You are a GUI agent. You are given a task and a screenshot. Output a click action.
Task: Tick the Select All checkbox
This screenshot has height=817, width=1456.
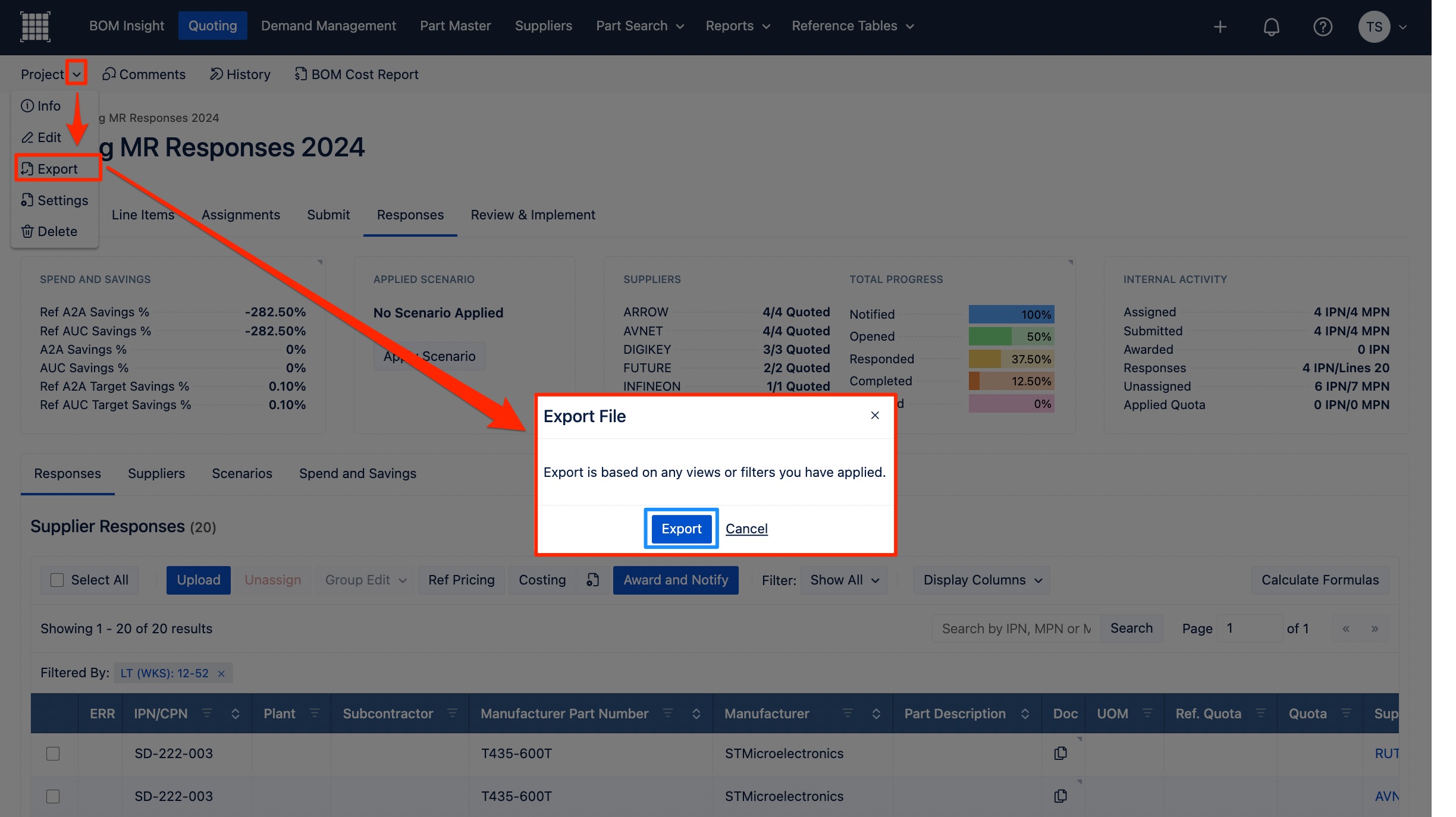(x=57, y=580)
